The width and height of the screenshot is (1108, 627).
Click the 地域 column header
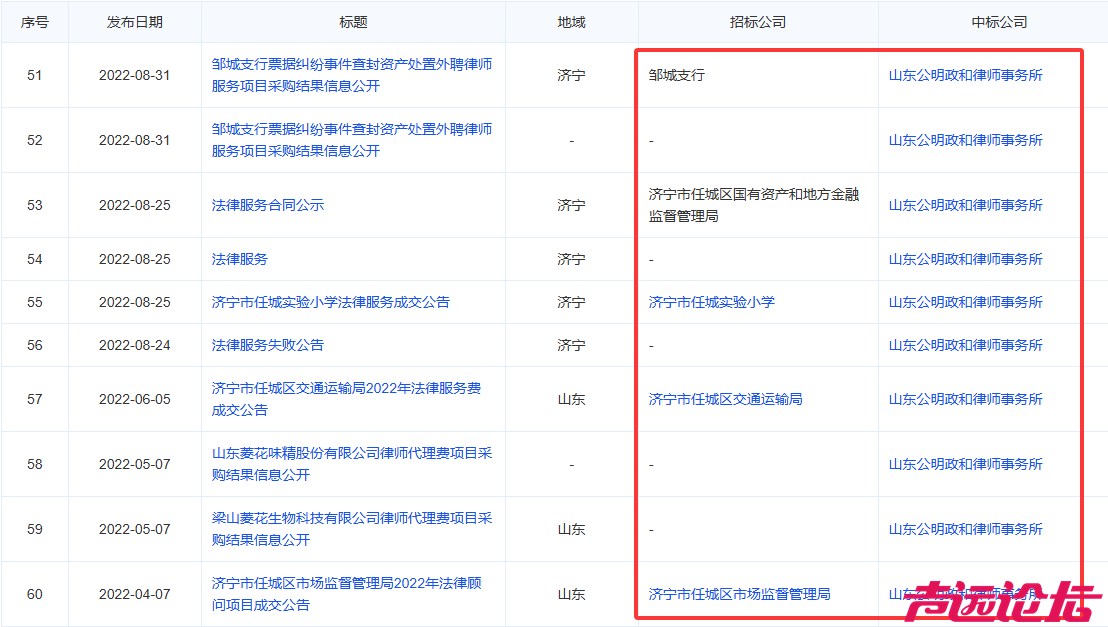[x=571, y=22]
